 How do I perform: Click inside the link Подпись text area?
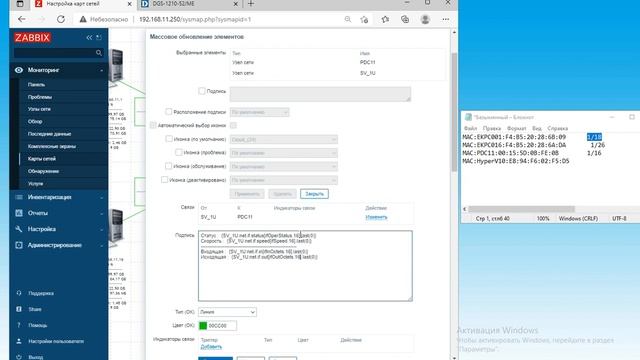[305, 266]
